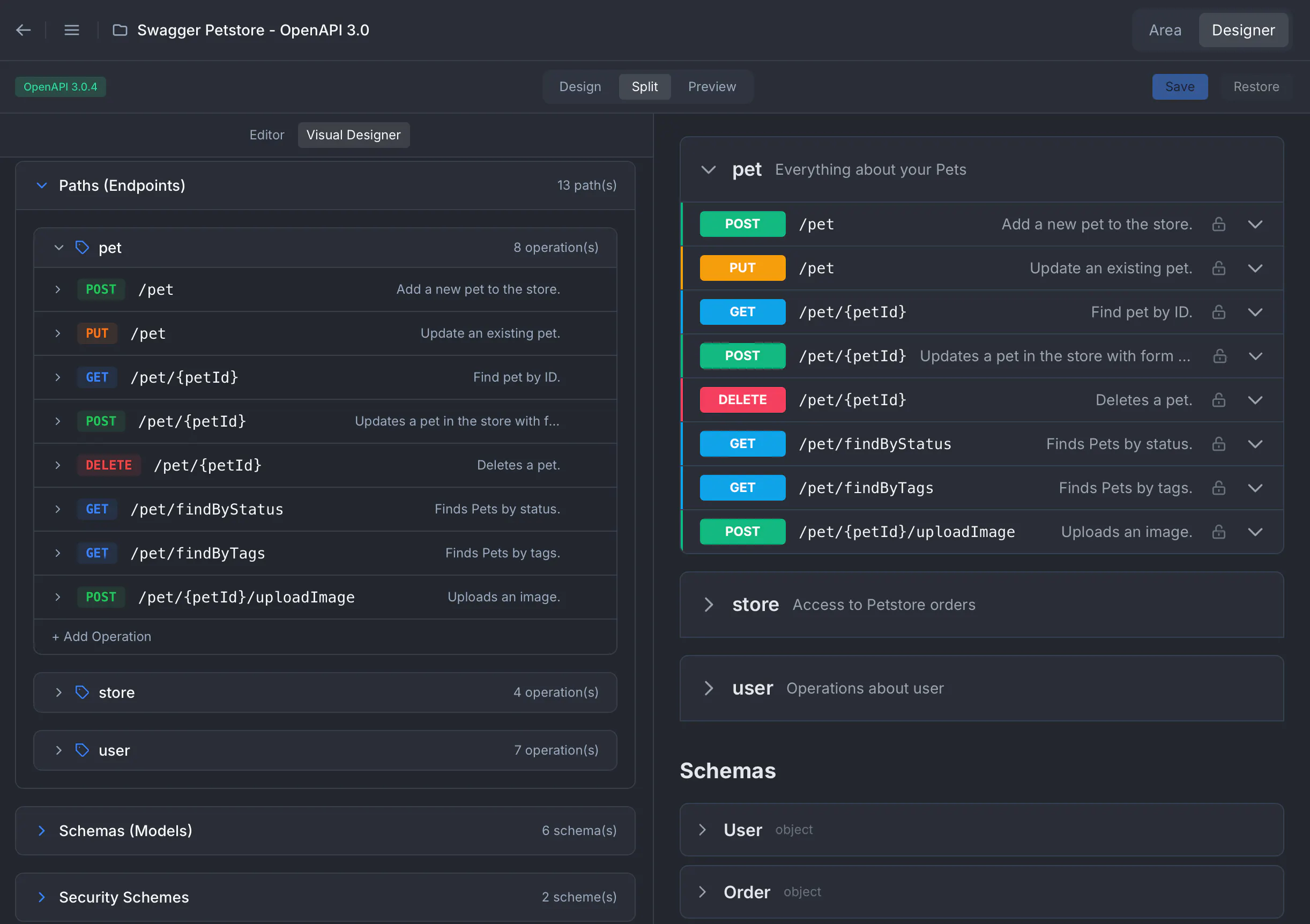This screenshot has height=924, width=1310.
Task: Expand the store section in preview
Action: 708,605
